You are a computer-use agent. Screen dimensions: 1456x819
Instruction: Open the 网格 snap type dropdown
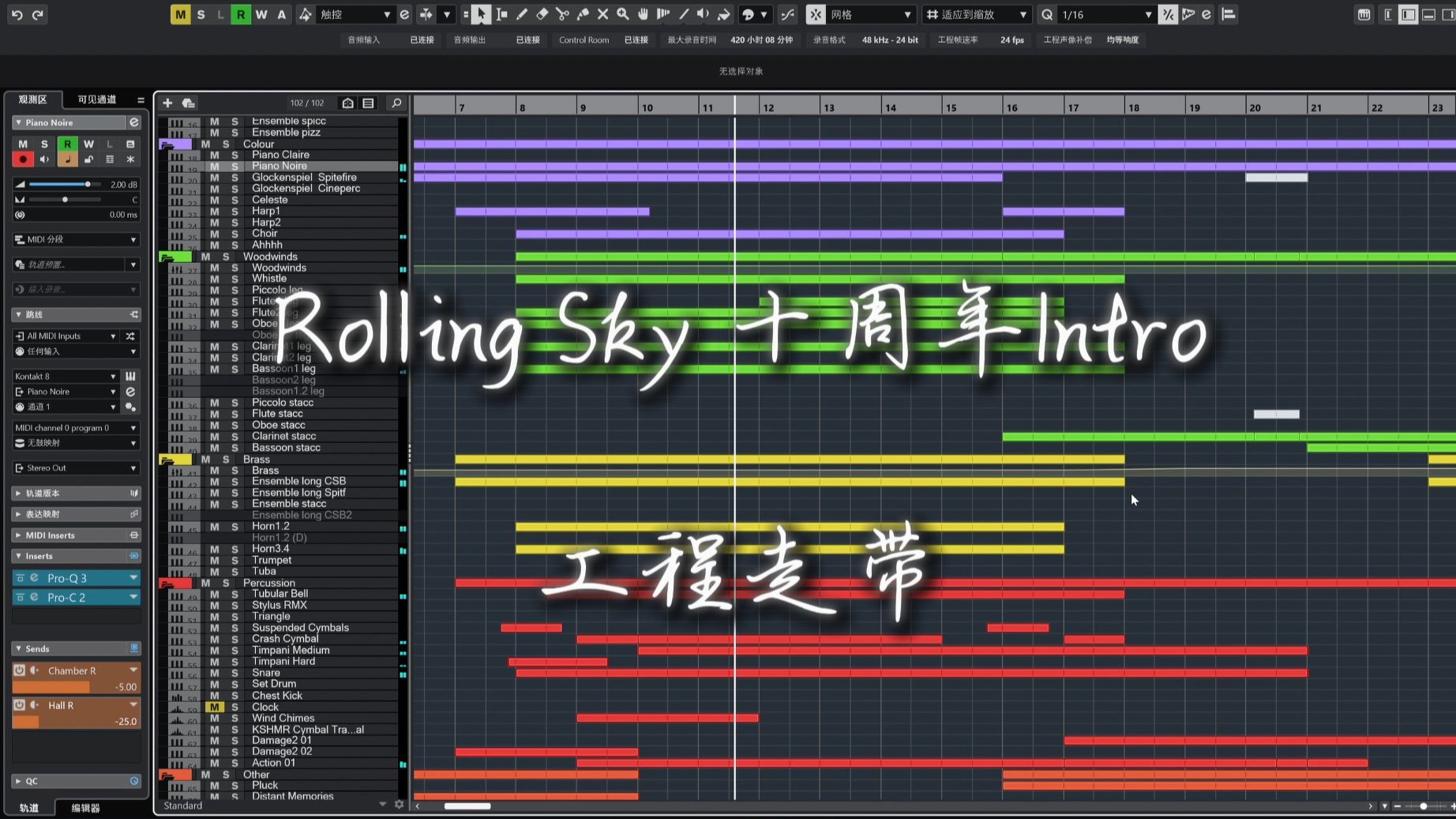[x=863, y=14]
